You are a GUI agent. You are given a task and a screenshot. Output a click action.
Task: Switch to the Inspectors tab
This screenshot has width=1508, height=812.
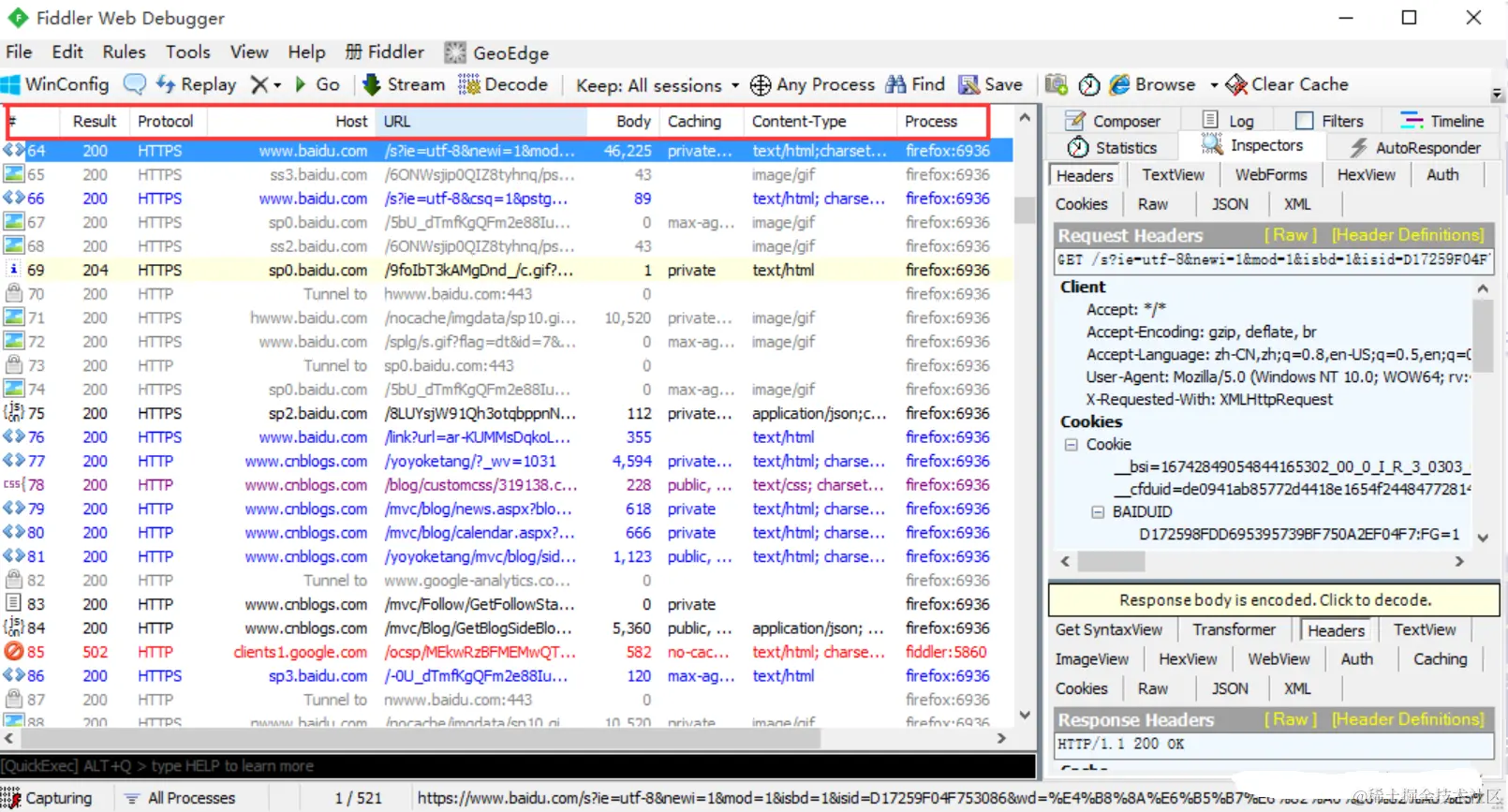[1253, 145]
